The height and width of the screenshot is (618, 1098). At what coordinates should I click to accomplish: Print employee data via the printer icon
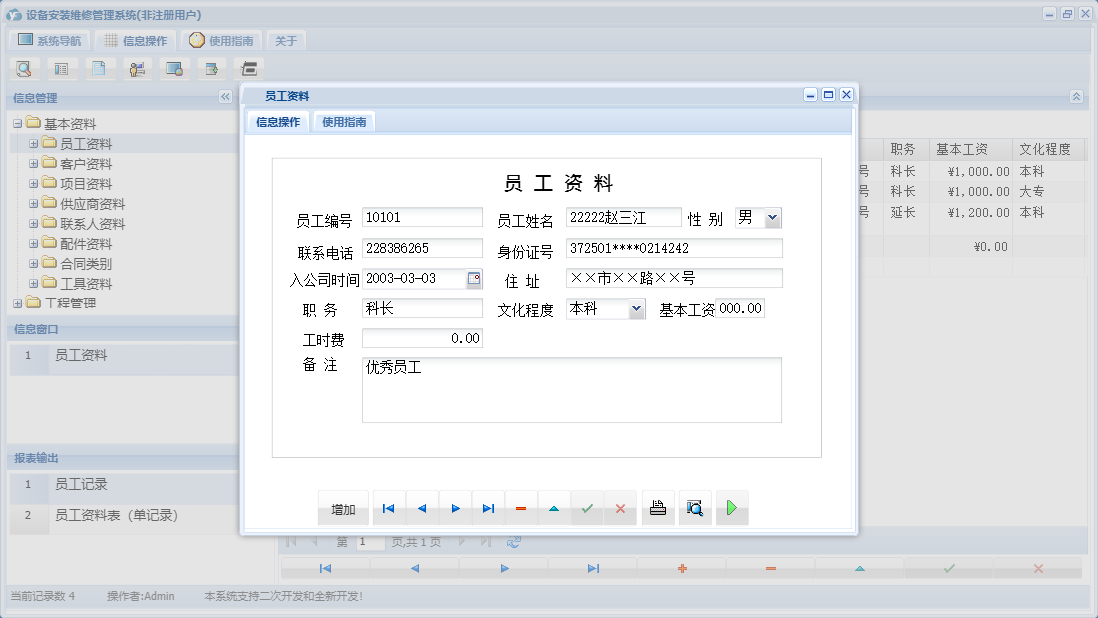(x=657, y=508)
